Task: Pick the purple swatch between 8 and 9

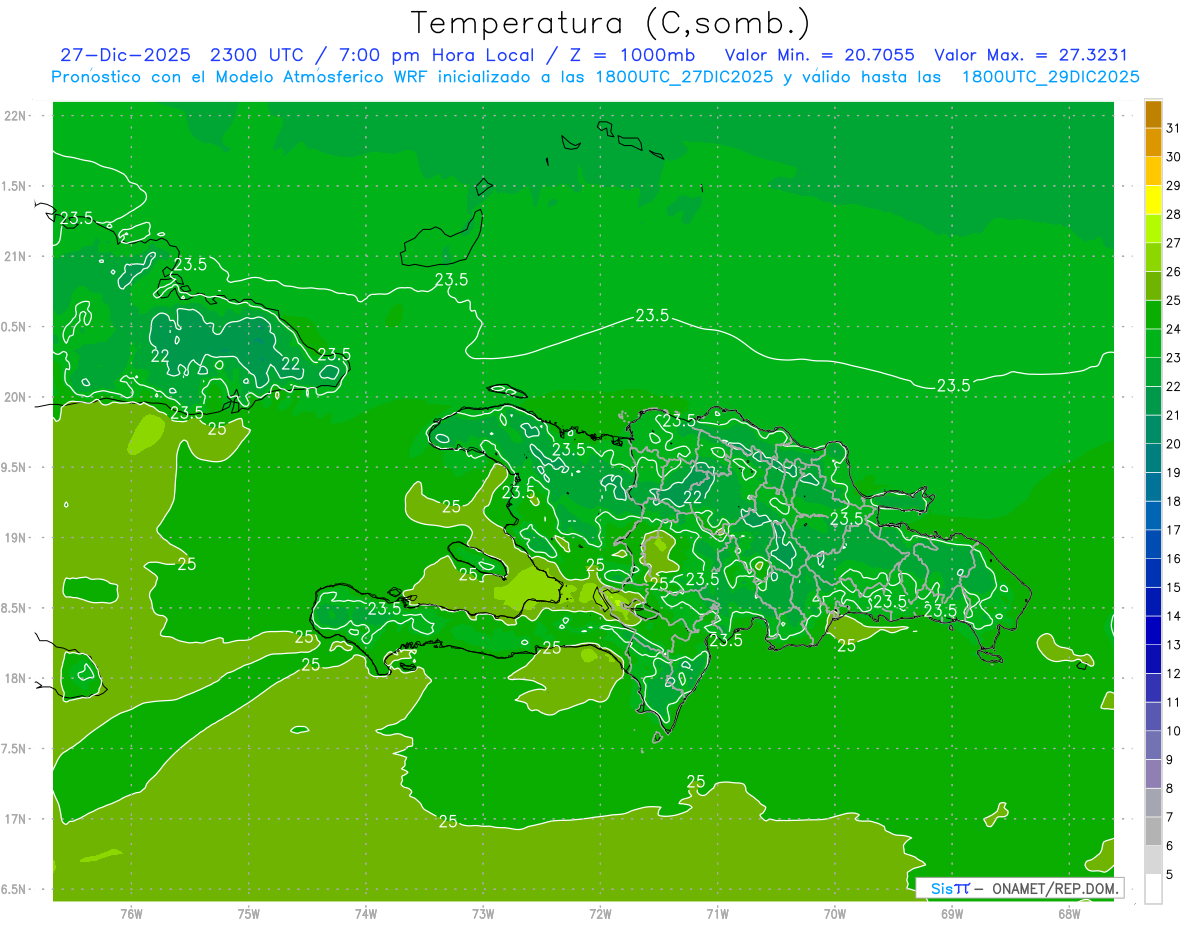Action: (1153, 774)
